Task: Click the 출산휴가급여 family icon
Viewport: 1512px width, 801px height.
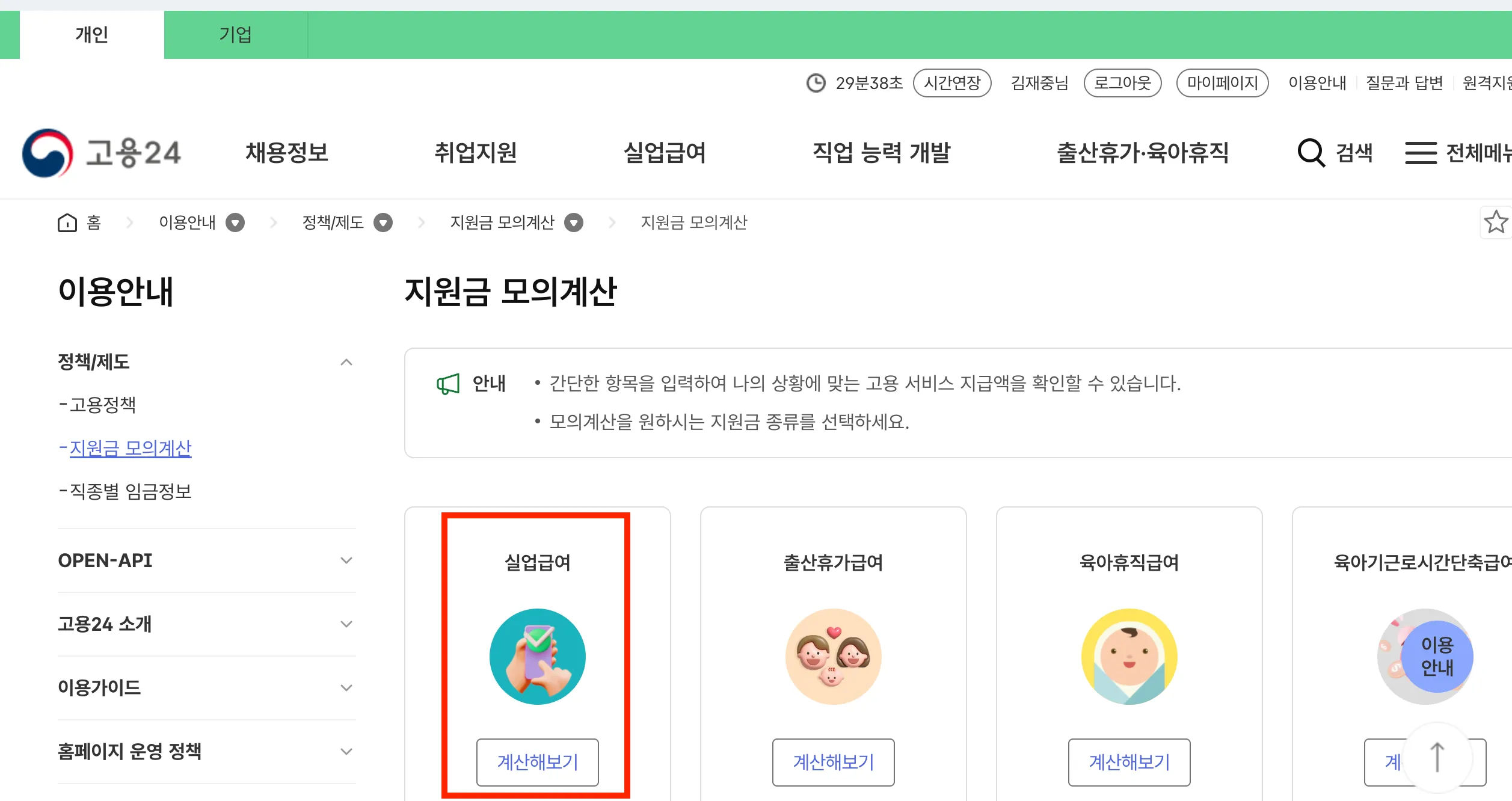Action: (x=833, y=656)
